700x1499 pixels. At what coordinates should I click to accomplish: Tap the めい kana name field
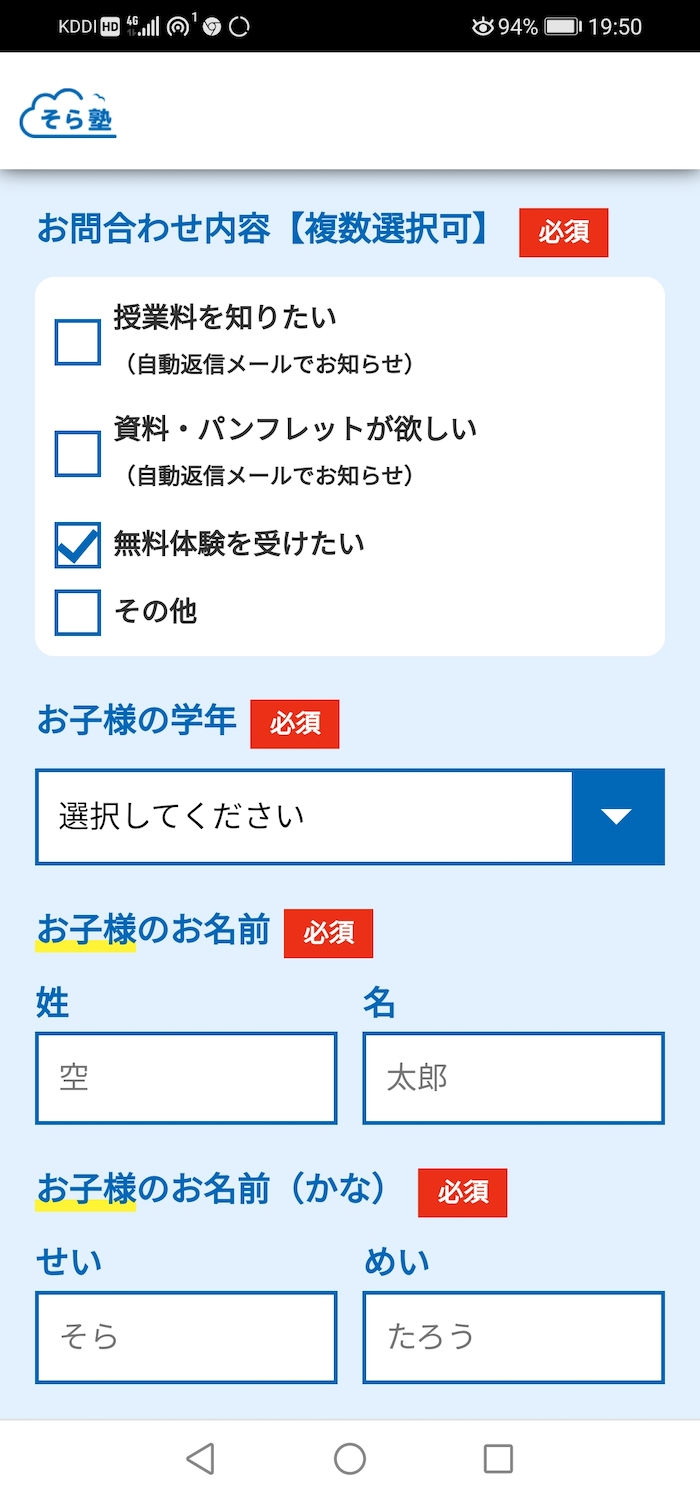click(513, 1337)
